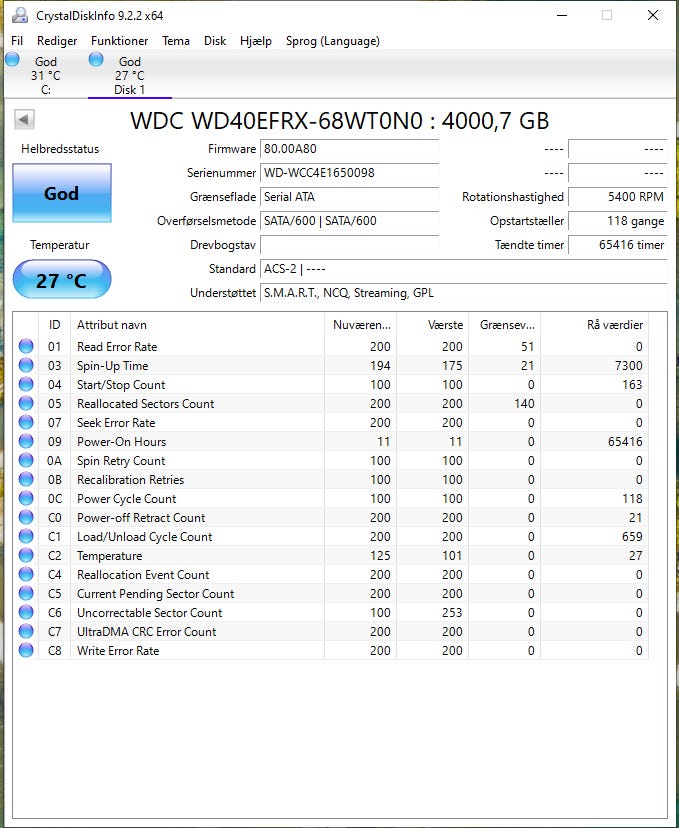Click the Write Error Rate attribute name
Viewport: 679px width, 828px height.
click(x=118, y=651)
